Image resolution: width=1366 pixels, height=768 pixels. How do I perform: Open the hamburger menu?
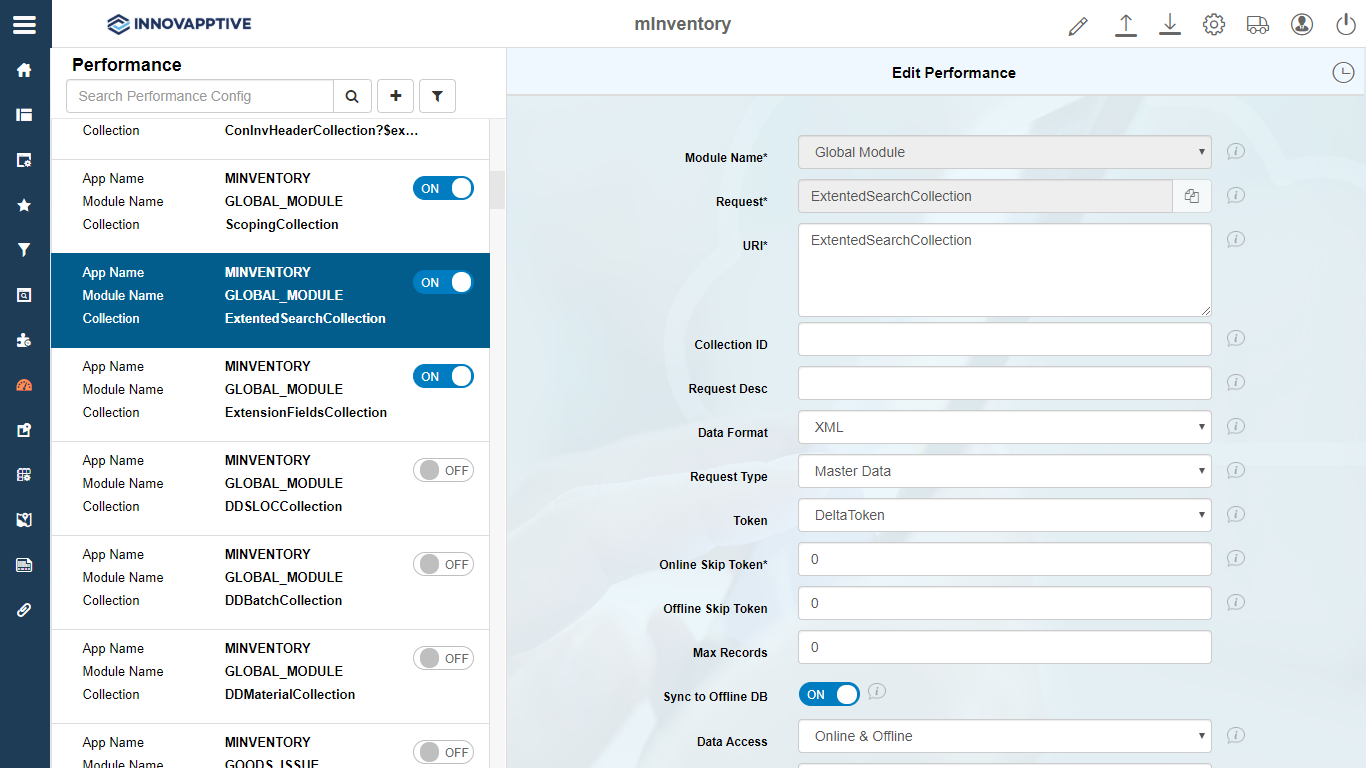pyautogui.click(x=25, y=25)
